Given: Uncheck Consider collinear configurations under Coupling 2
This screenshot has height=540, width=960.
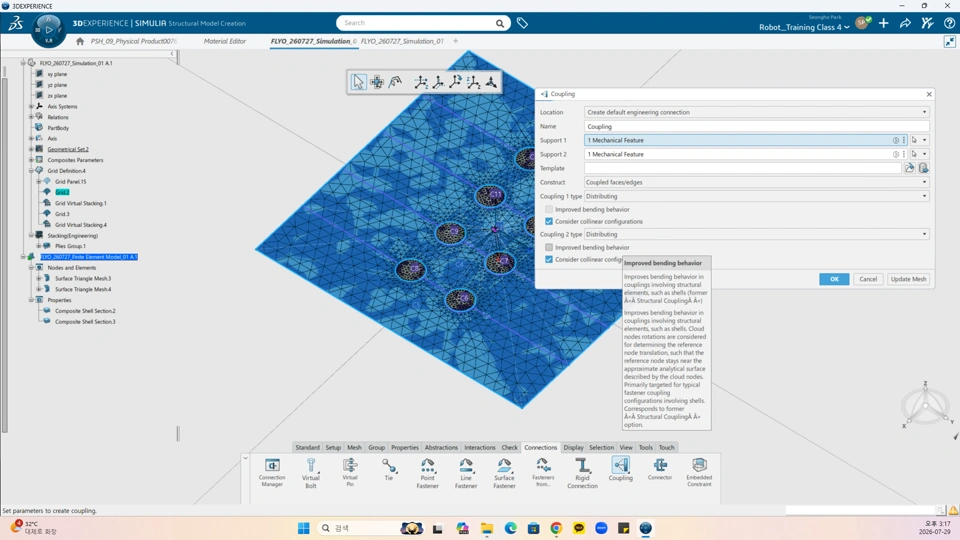Looking at the screenshot, I should tap(549, 260).
